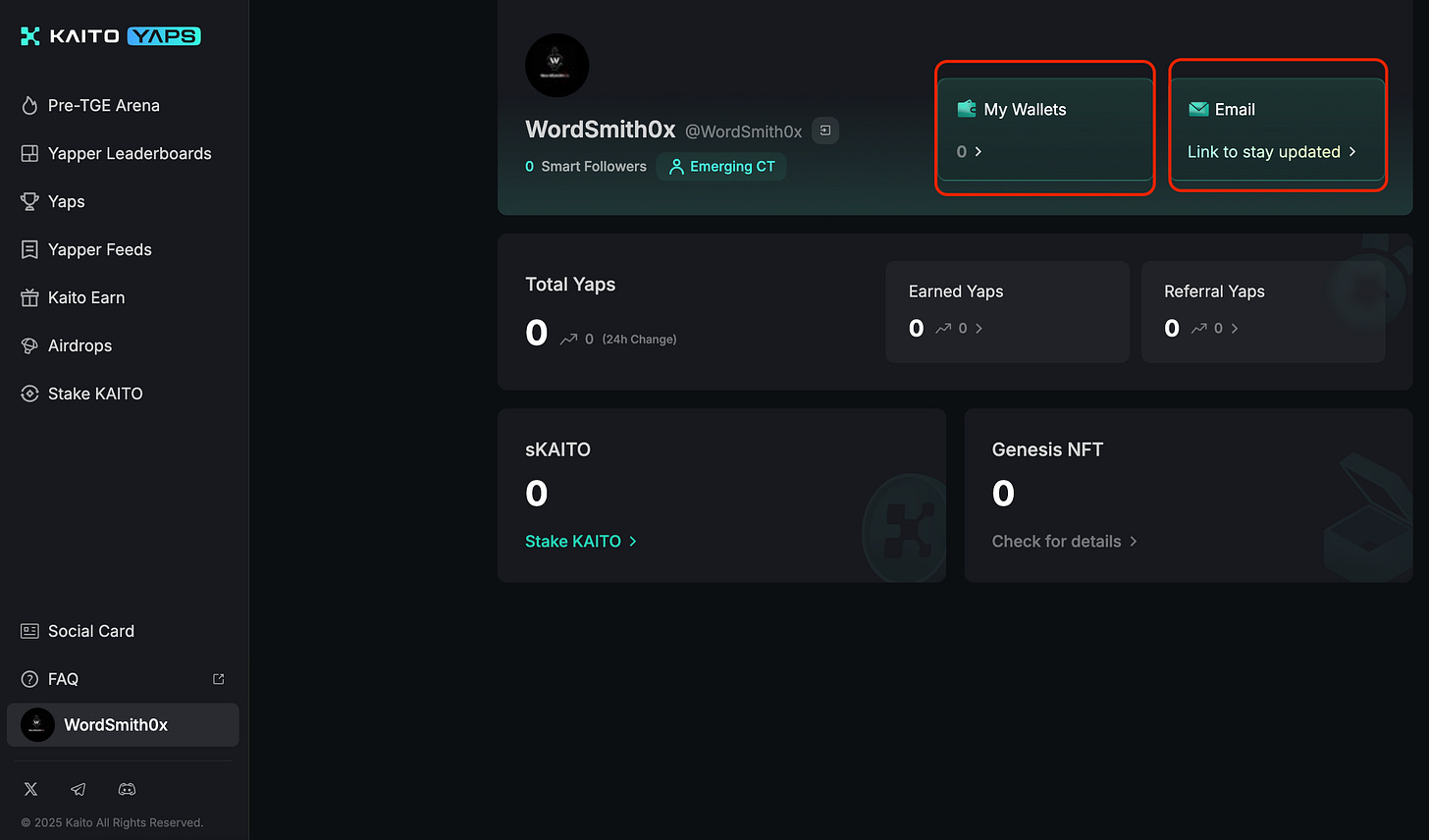The height and width of the screenshot is (840, 1429).
Task: Click the envelope icon in Email card
Action: [x=1198, y=109]
